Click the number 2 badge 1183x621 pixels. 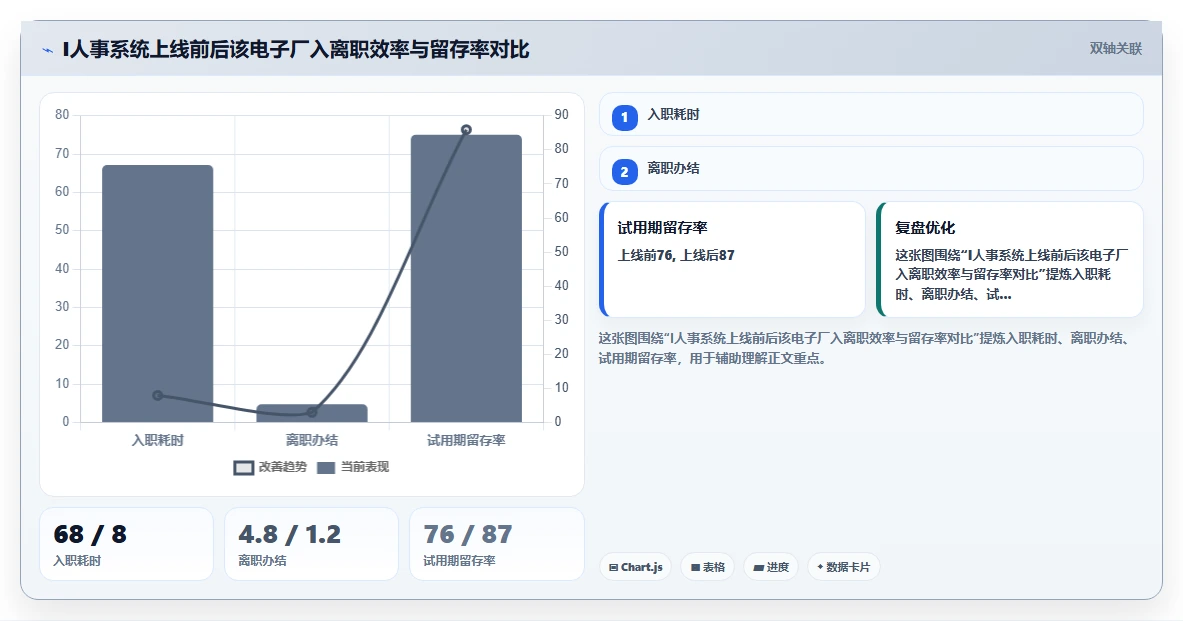(x=625, y=172)
